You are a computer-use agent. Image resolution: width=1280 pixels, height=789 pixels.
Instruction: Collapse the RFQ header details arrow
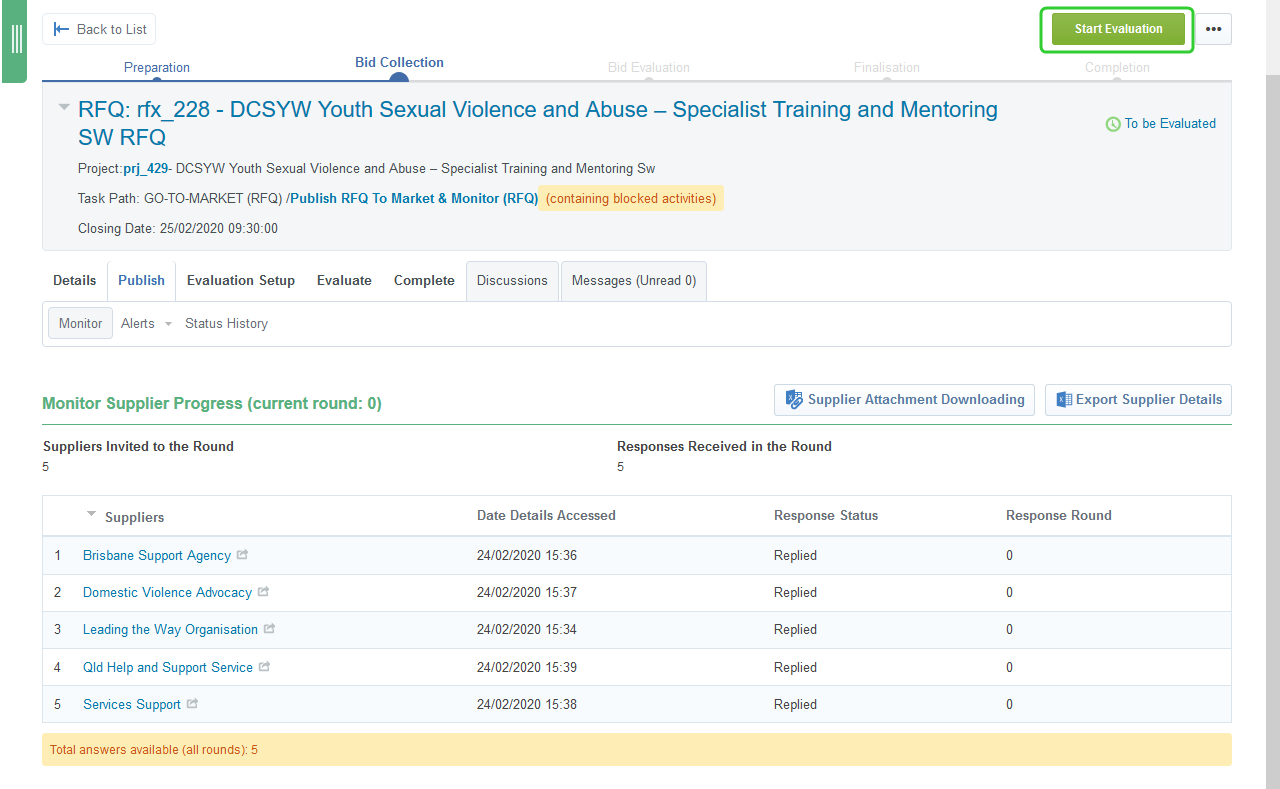(64, 106)
